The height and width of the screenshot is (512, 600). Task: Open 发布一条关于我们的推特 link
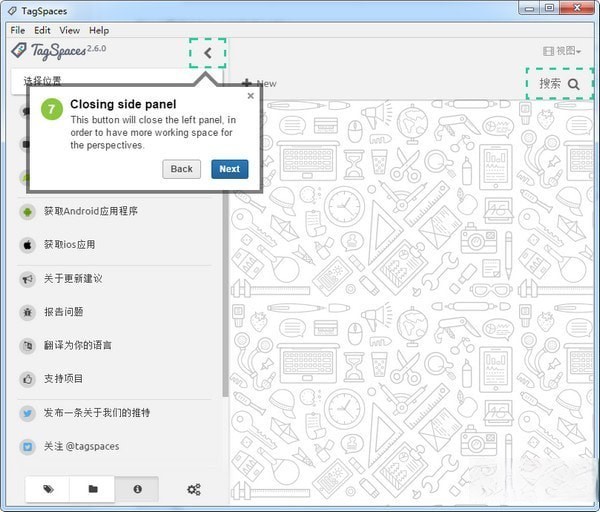[97, 413]
